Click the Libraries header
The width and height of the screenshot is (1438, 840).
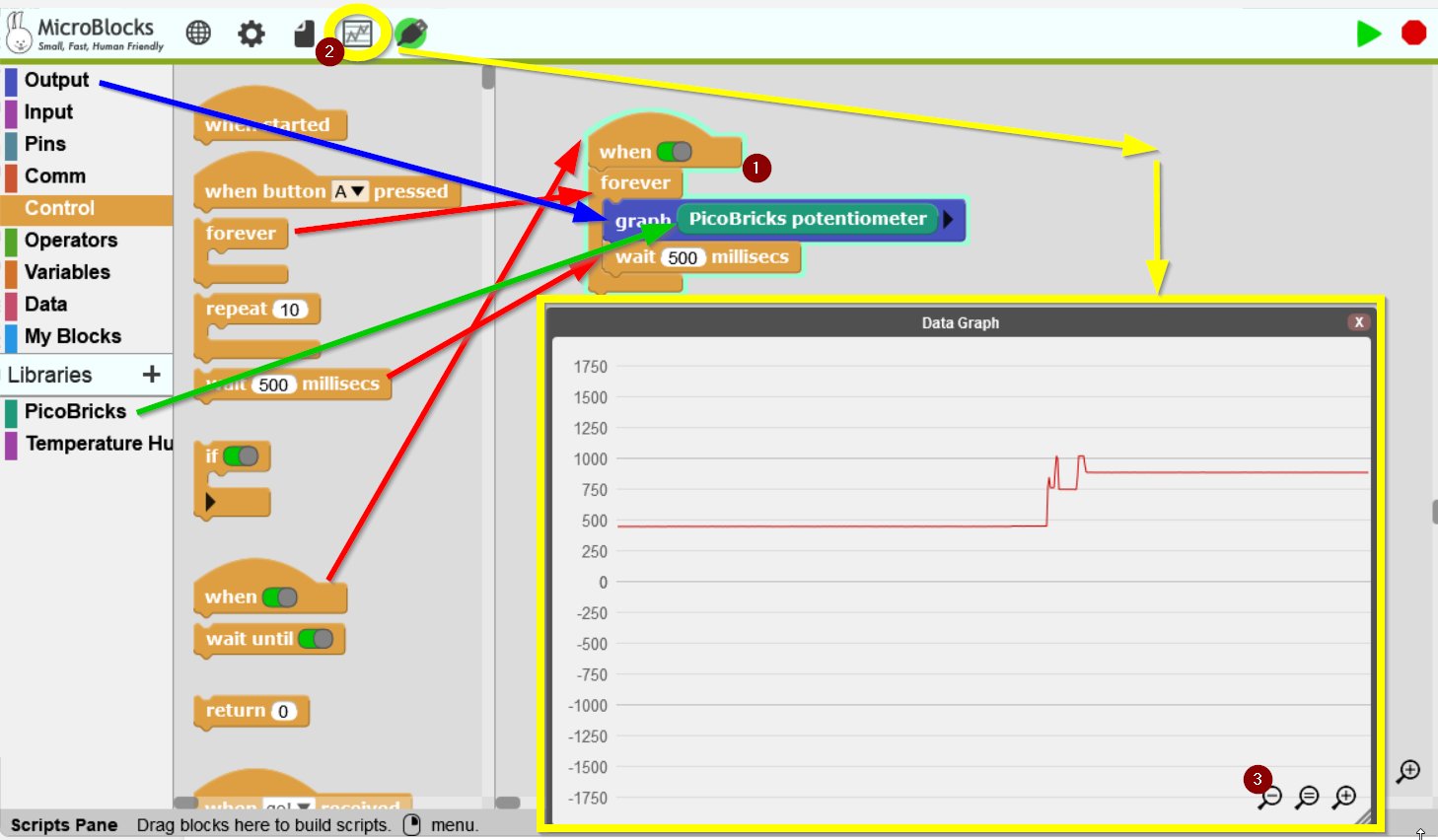[x=49, y=375]
